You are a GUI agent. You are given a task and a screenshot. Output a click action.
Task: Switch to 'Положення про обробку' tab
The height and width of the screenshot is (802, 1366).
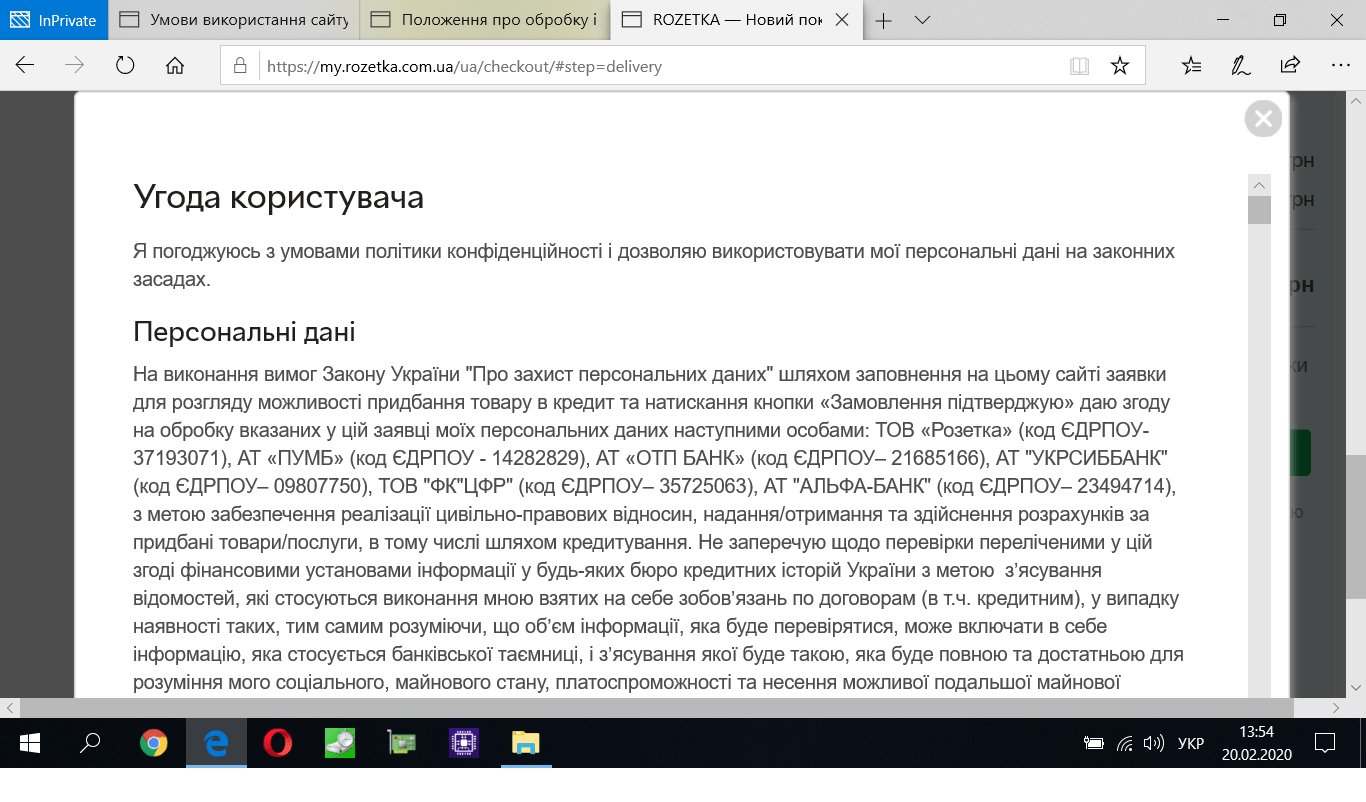coord(484,20)
